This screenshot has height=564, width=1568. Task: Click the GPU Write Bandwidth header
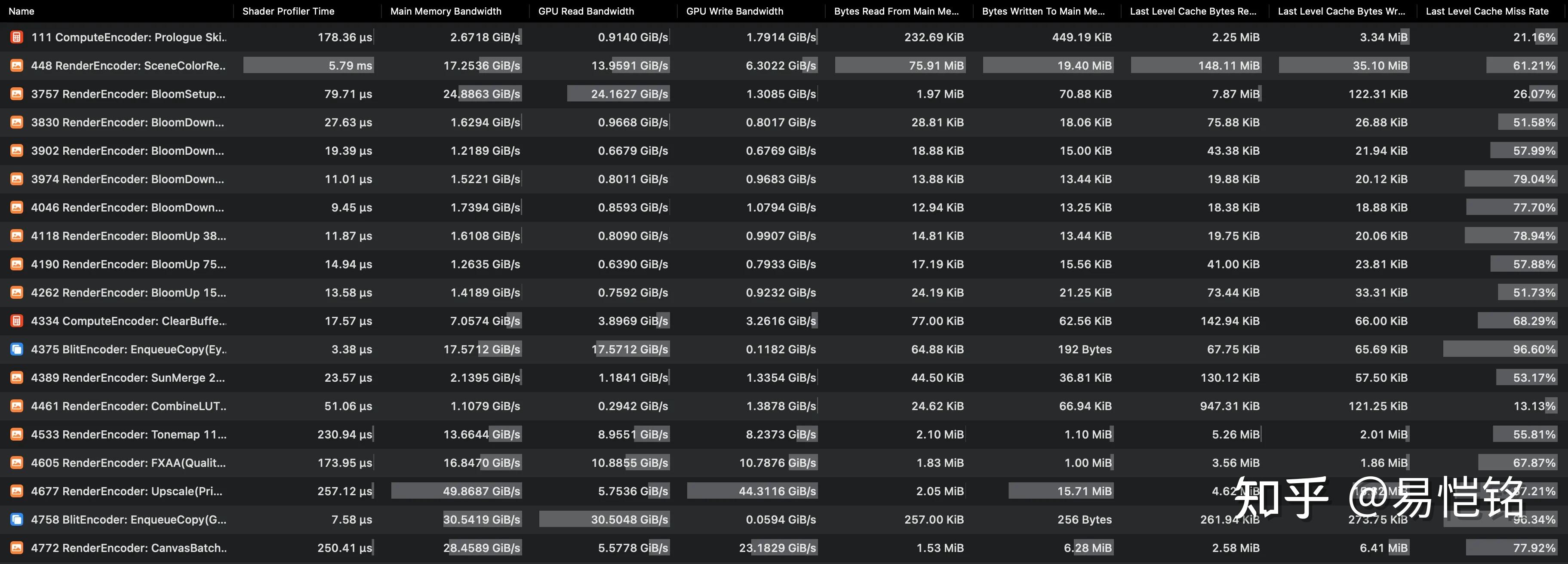click(x=734, y=11)
